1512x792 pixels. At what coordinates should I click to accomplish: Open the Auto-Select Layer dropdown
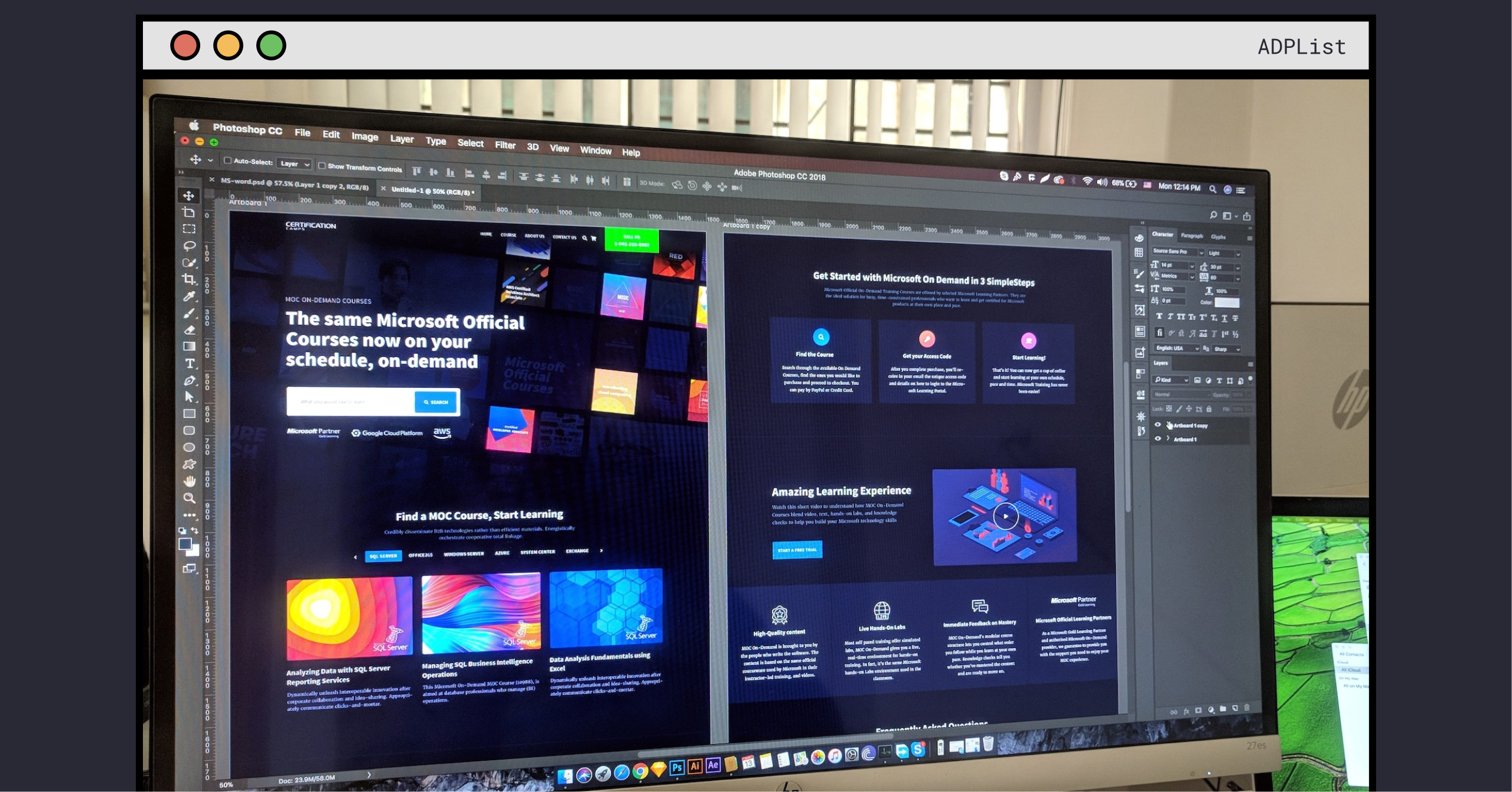coord(295,164)
